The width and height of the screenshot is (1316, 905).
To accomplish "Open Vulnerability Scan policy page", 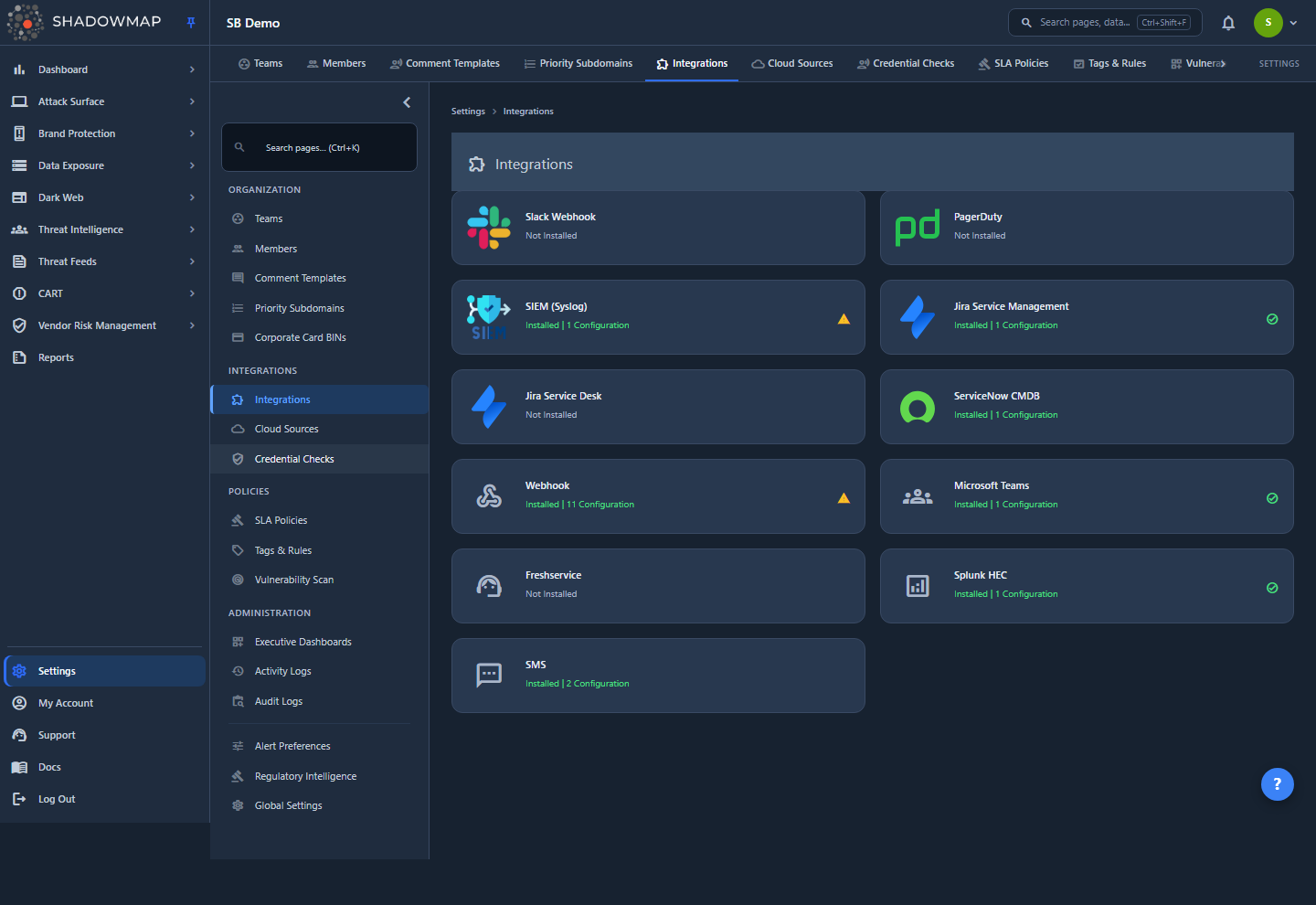I will click(320, 580).
